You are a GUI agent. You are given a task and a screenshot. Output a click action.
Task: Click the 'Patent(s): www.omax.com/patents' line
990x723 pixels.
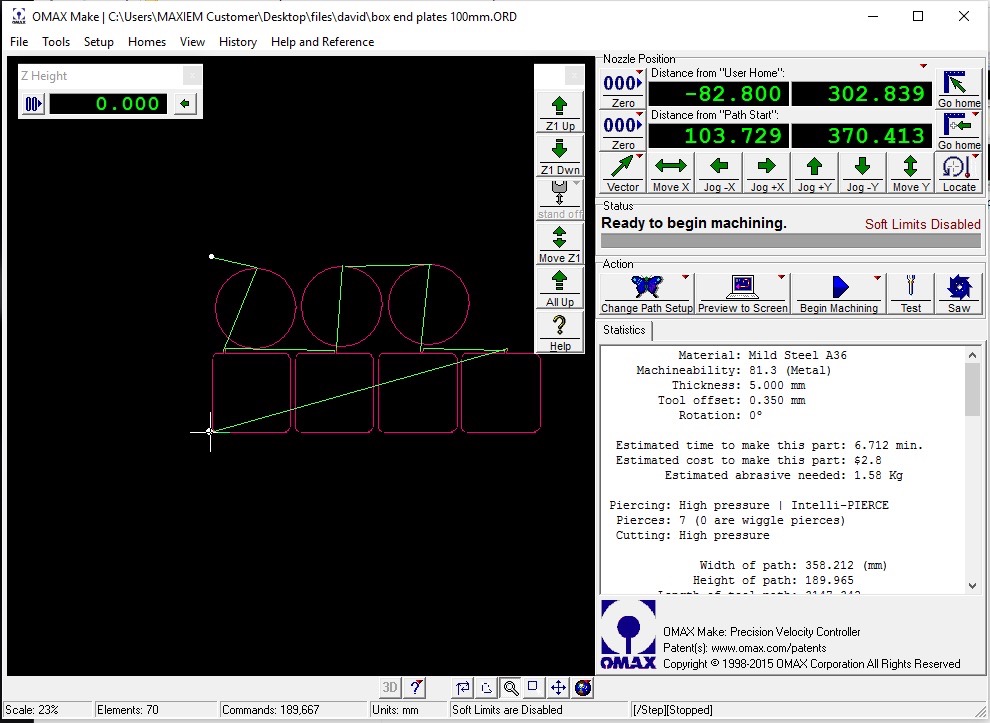point(744,648)
